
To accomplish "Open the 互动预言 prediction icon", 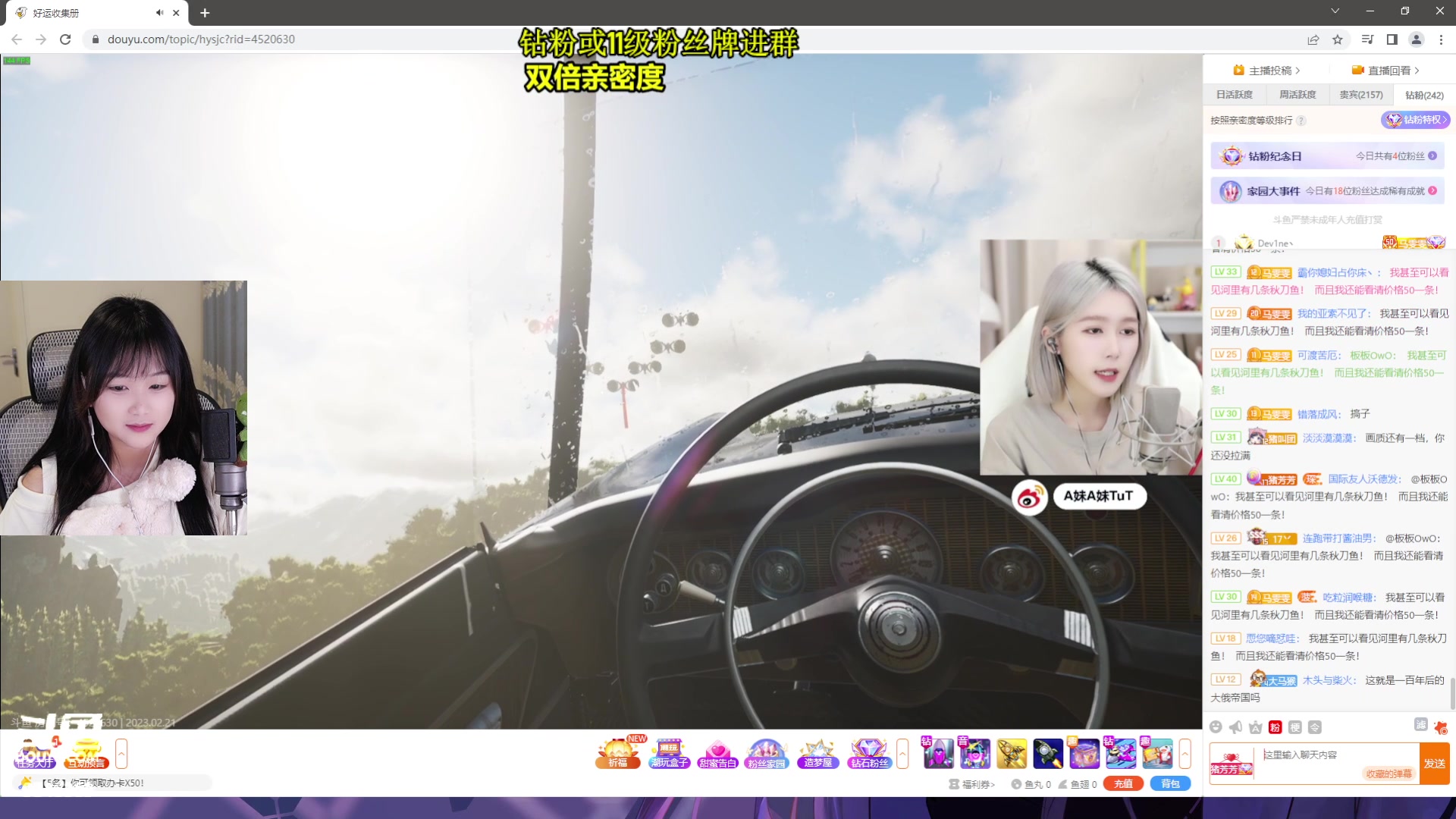I will click(x=86, y=753).
